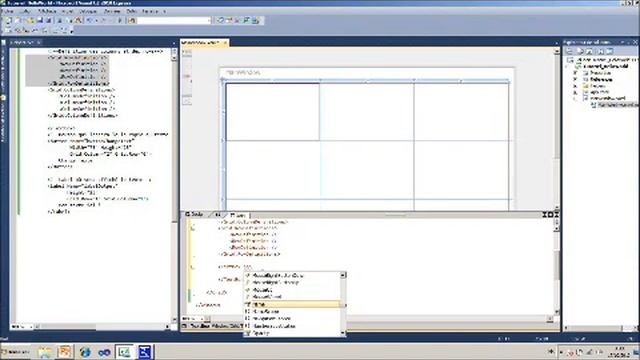Screen dimensions: 640x360
Task: Click the IntelliSense list scroll-up arrow
Action: (343, 275)
